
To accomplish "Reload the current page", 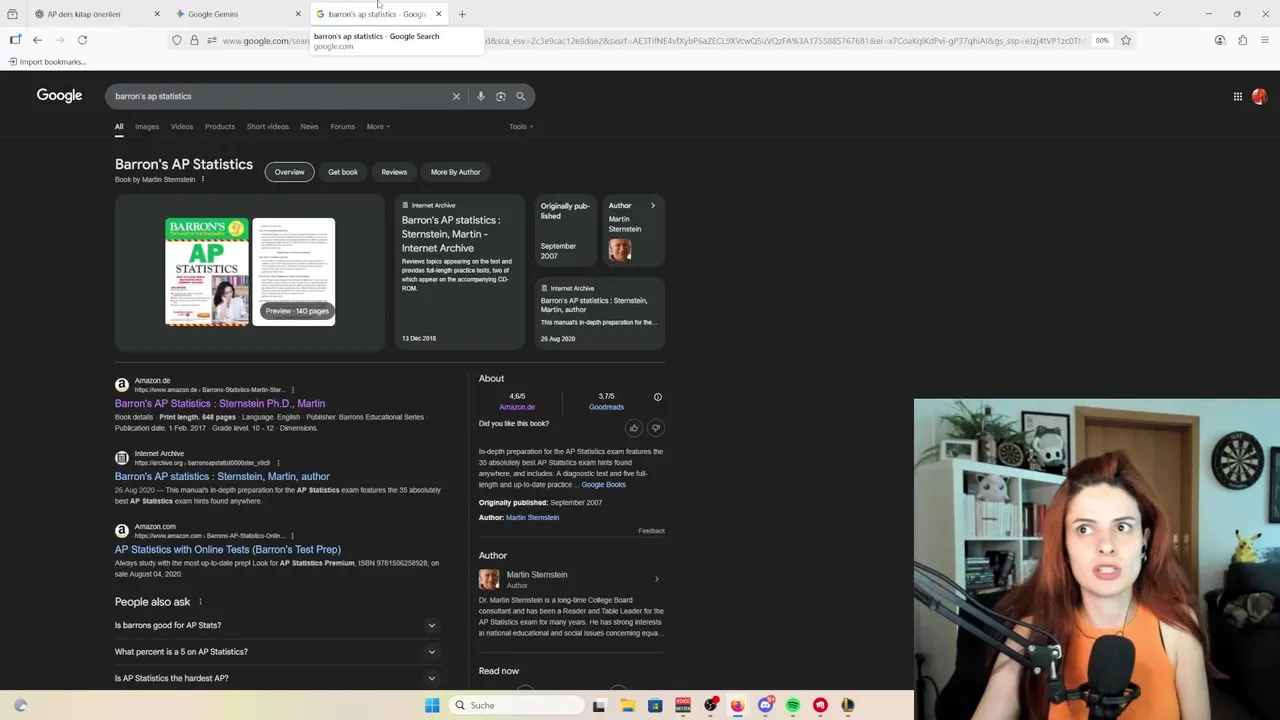I will tap(82, 40).
